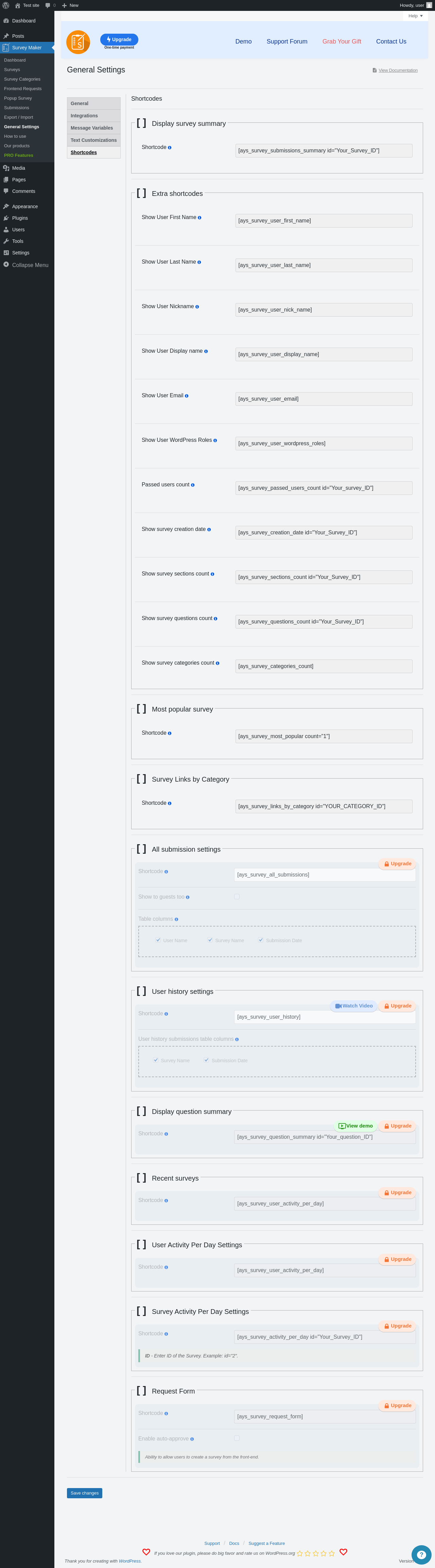Click the Plugins icon in sidebar
435x1568 pixels.
6,218
